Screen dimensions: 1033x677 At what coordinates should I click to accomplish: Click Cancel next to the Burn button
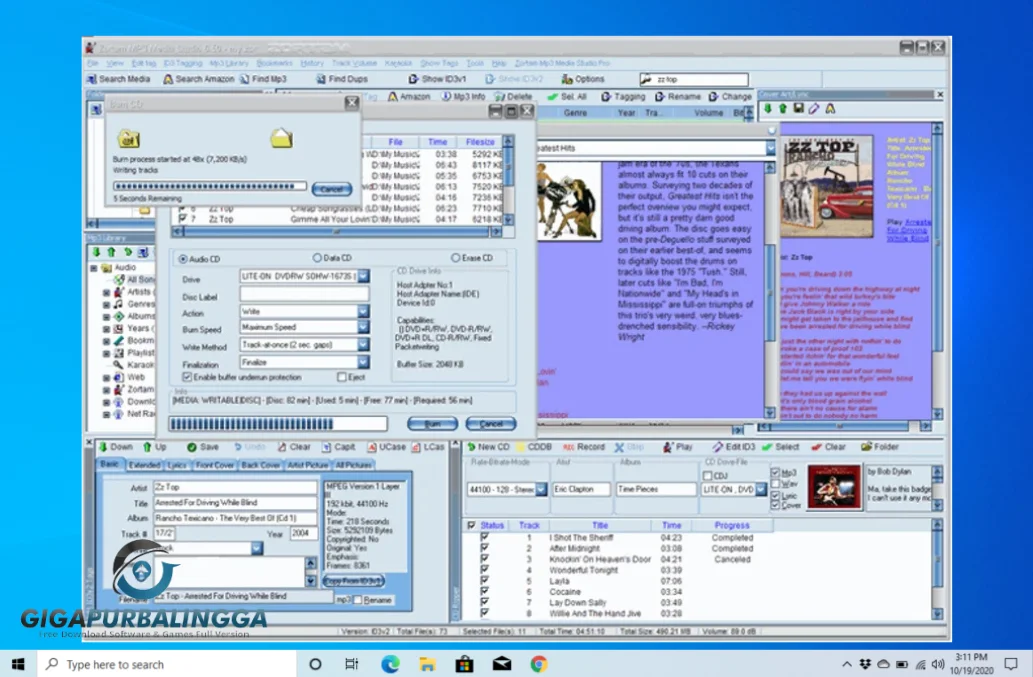tap(490, 423)
